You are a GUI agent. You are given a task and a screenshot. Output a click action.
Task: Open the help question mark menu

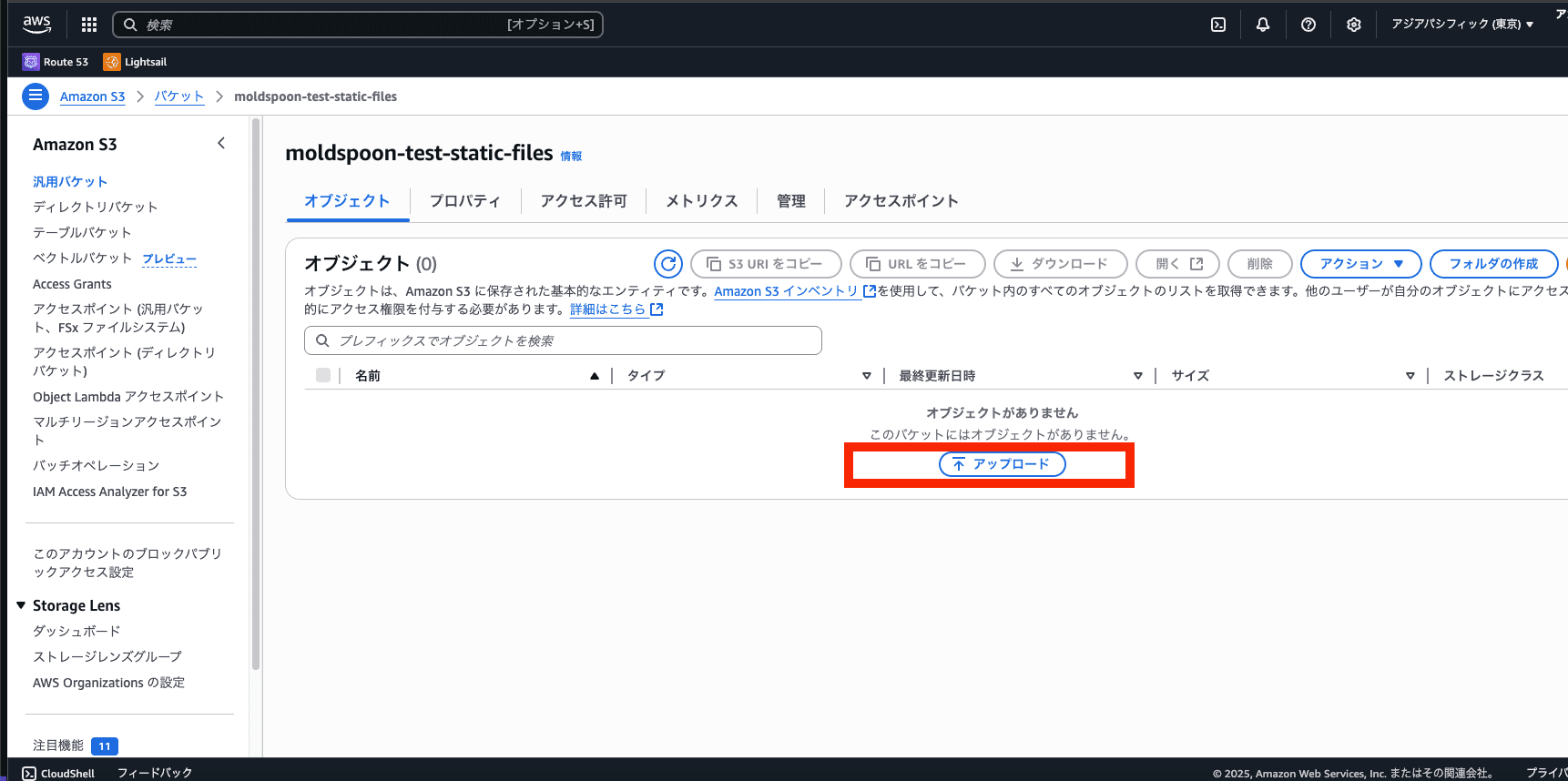click(1308, 25)
